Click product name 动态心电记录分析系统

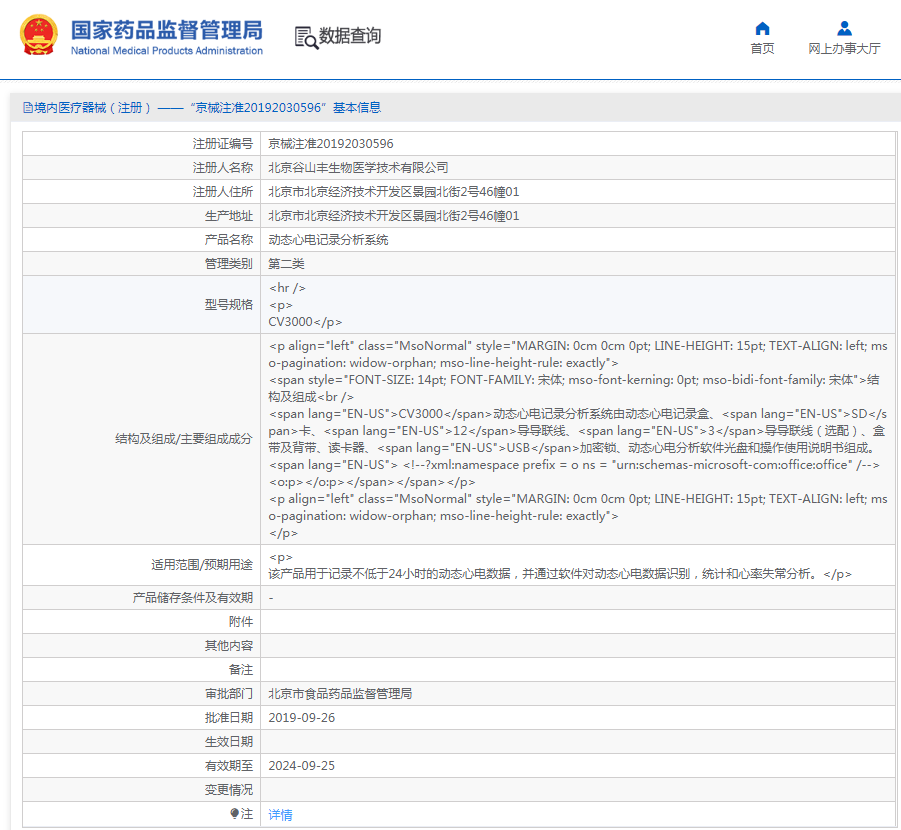click(x=328, y=240)
